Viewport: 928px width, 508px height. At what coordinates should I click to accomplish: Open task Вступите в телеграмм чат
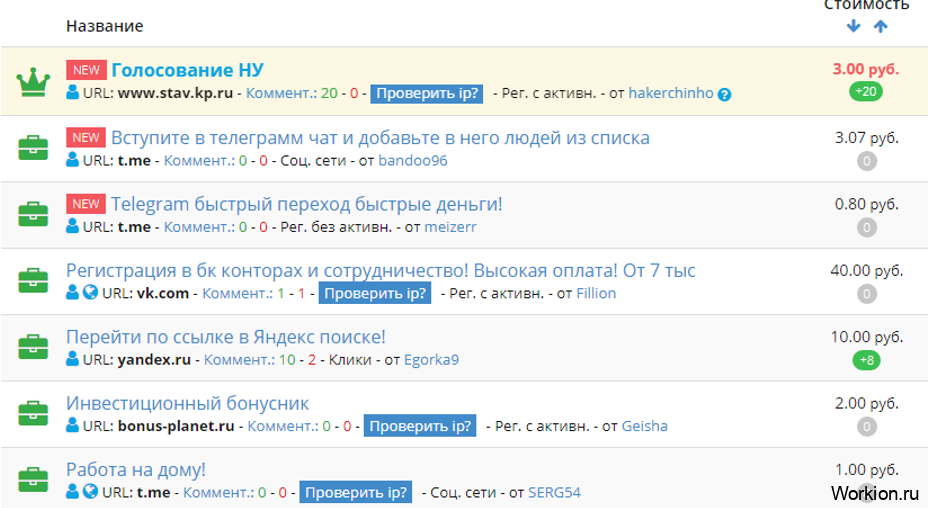(x=381, y=138)
